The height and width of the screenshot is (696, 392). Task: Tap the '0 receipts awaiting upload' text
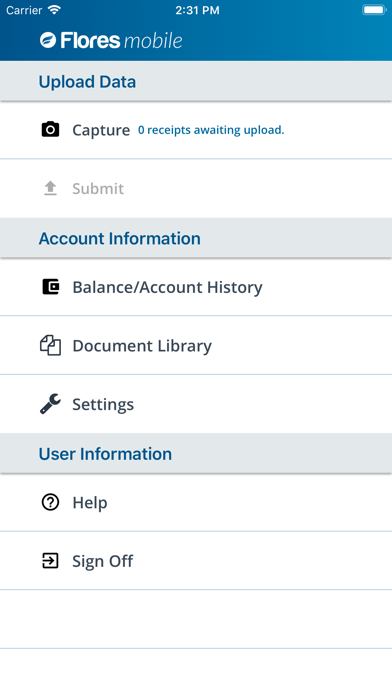[x=211, y=130]
